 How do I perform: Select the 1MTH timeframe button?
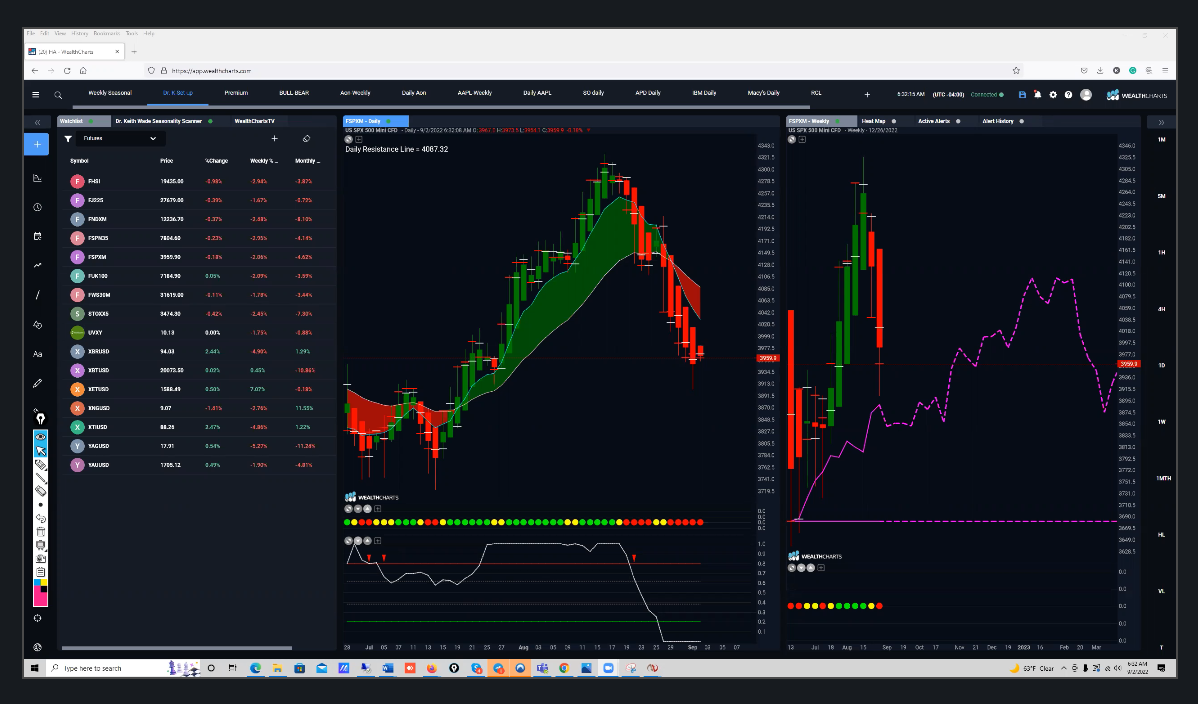click(x=1163, y=479)
